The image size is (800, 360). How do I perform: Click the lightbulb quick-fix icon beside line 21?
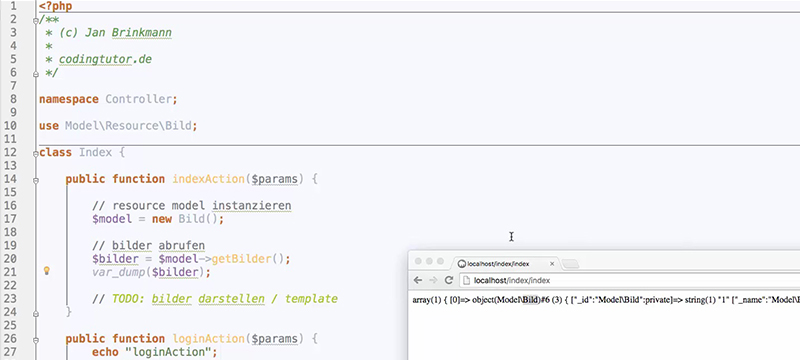46,271
